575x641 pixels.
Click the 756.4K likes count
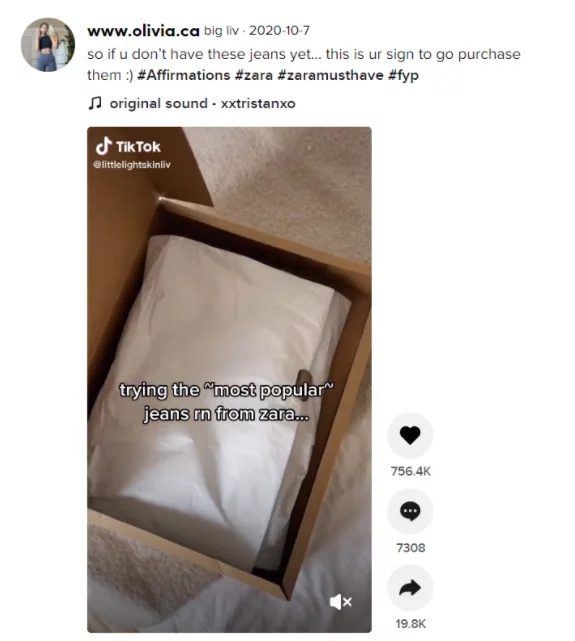pos(410,471)
